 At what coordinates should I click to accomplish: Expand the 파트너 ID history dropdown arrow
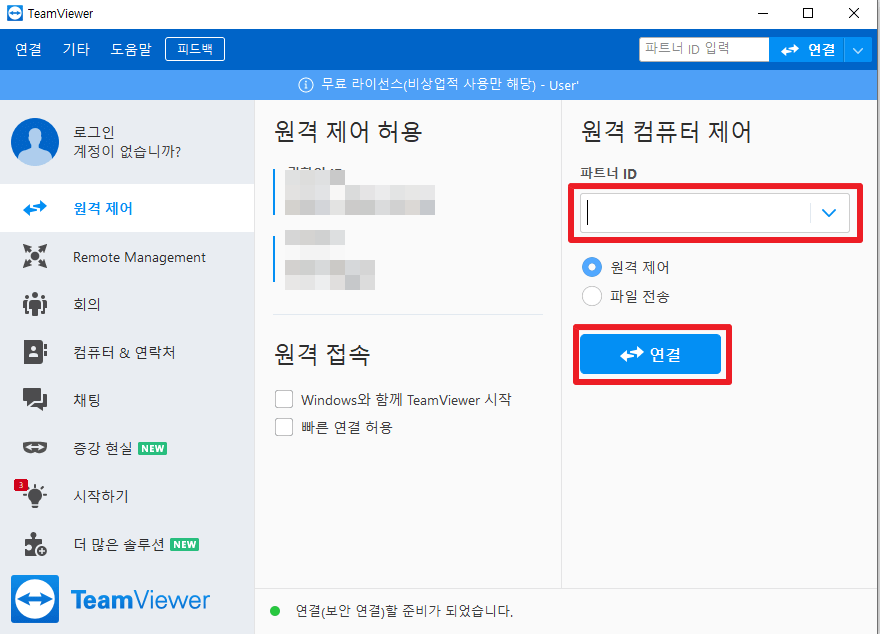(829, 213)
